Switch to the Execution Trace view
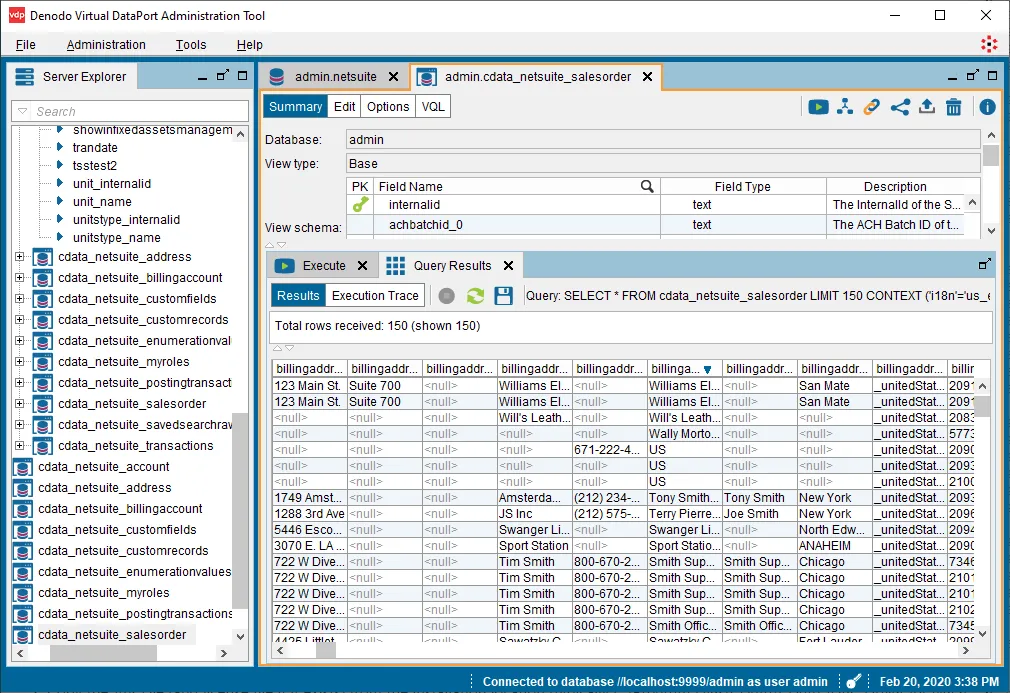Screen dimensions: 1010x693 click(x=374, y=295)
